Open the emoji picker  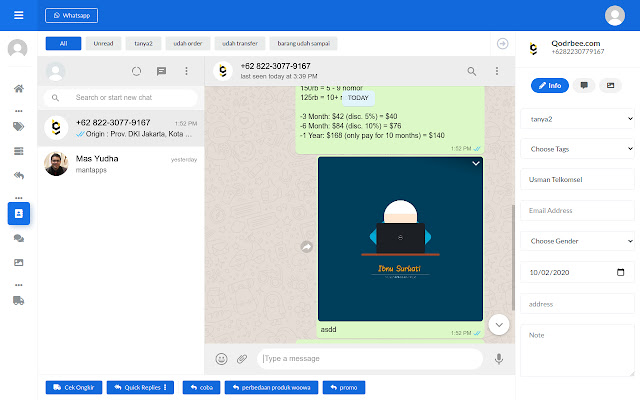point(221,359)
